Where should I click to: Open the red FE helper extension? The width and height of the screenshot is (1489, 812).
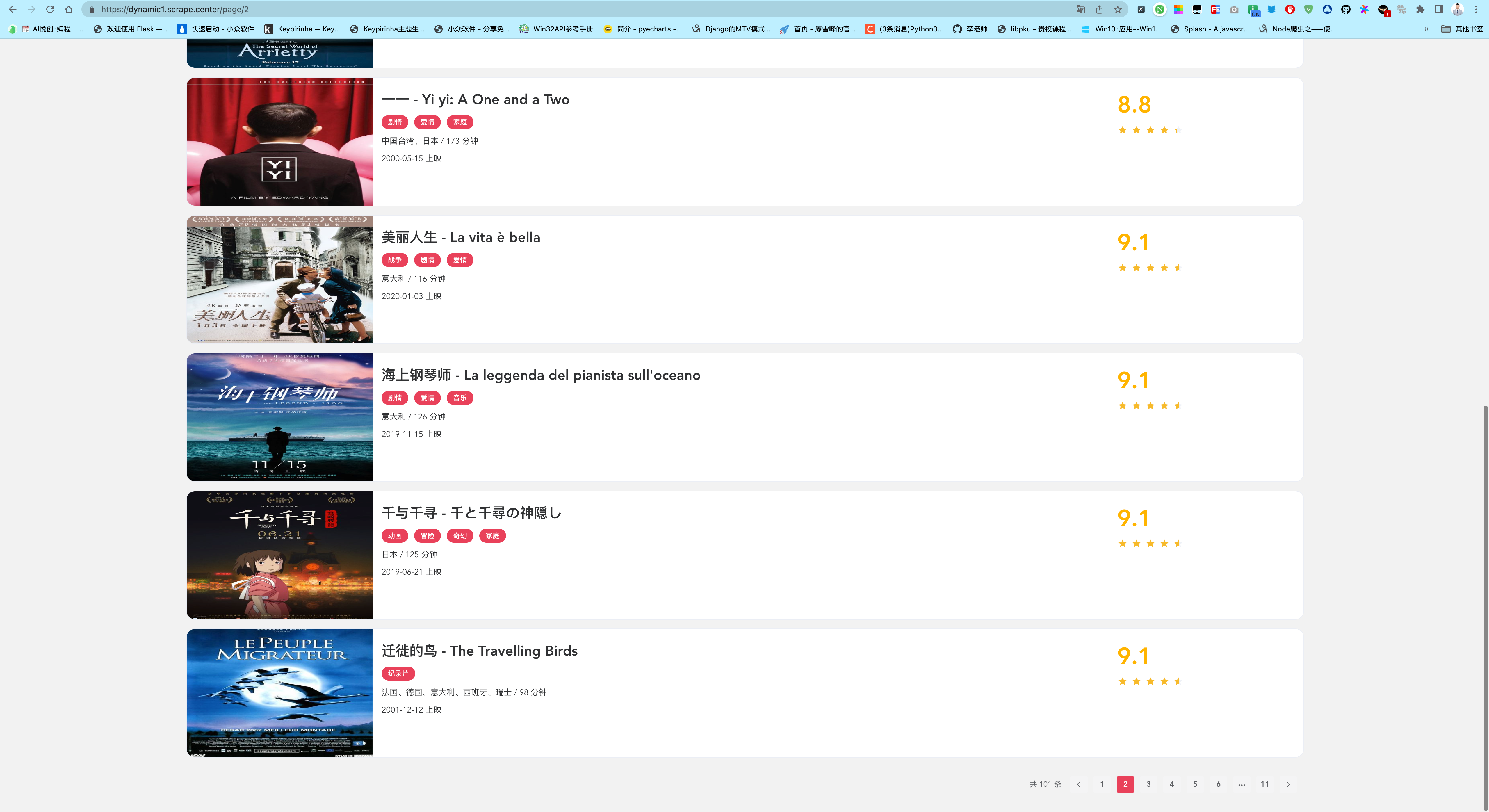click(x=1216, y=9)
